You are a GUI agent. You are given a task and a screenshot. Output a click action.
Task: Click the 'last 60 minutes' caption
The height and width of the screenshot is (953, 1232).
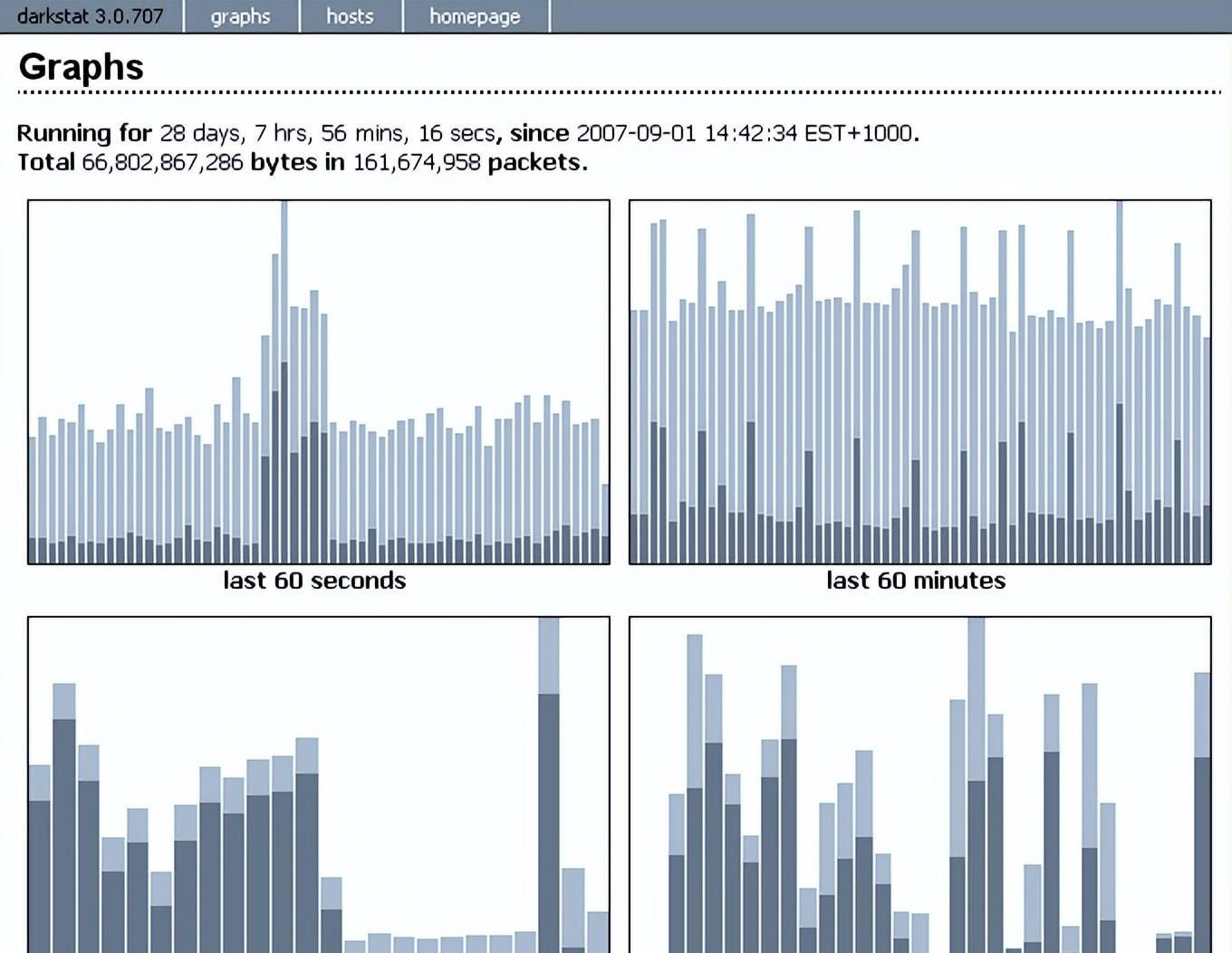(x=916, y=581)
